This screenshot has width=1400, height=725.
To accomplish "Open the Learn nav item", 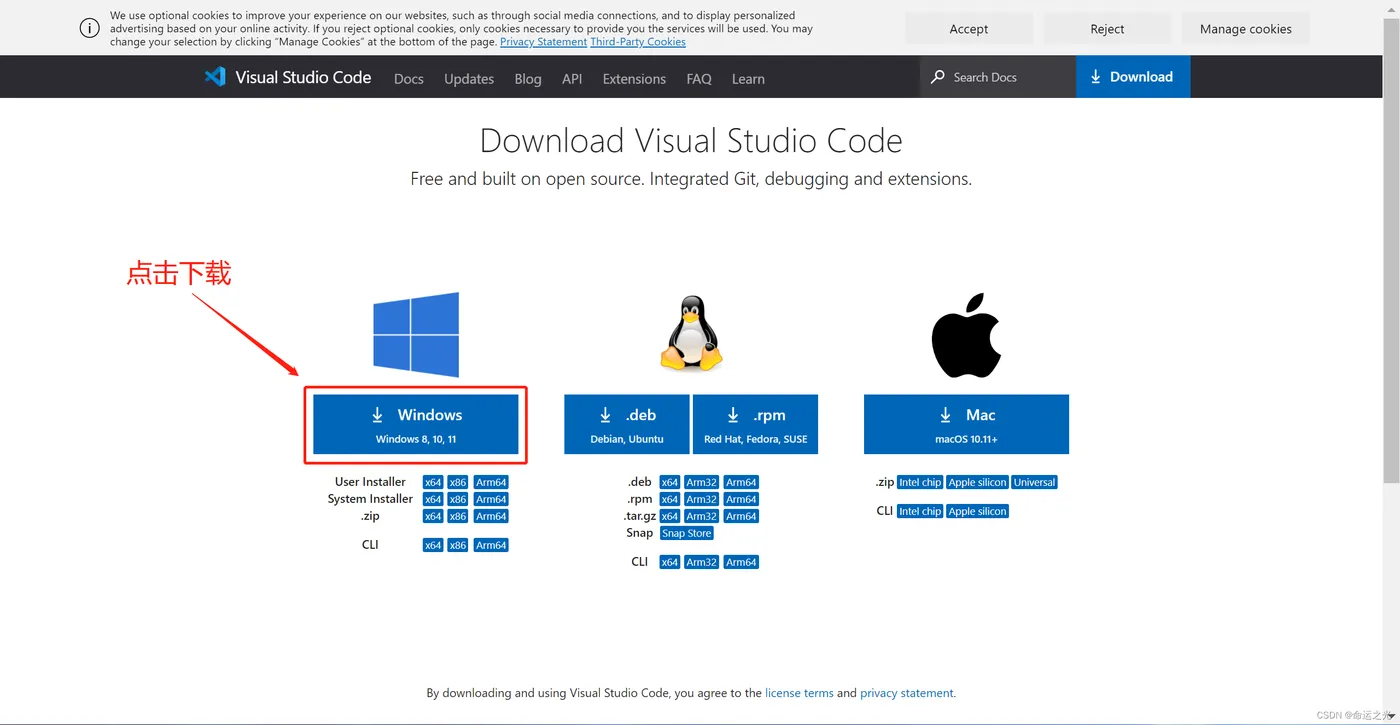I will pos(748,79).
